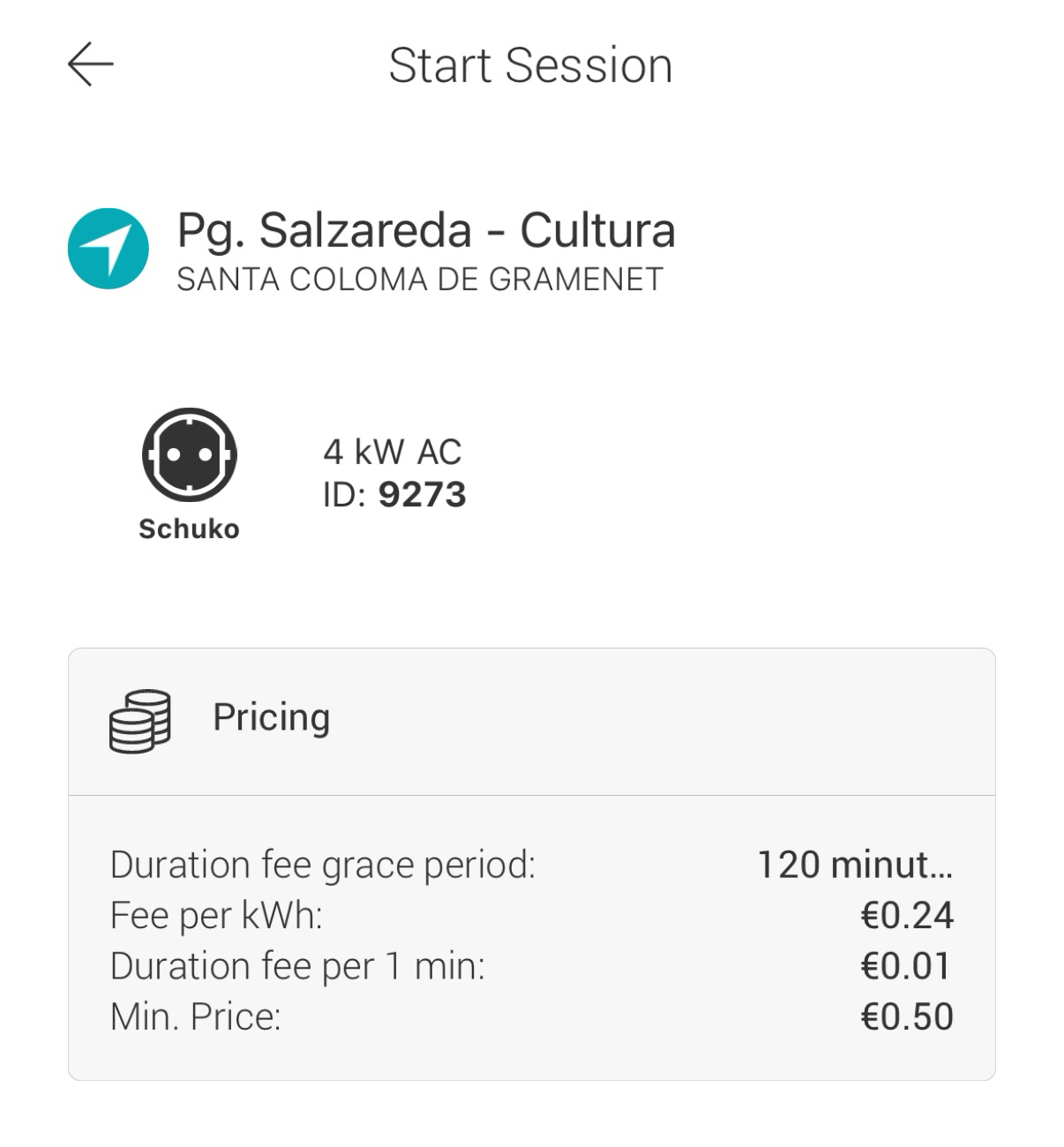Select the €0.24 fee value
Viewport: 1064px width, 1147px height.
pyautogui.click(x=907, y=916)
